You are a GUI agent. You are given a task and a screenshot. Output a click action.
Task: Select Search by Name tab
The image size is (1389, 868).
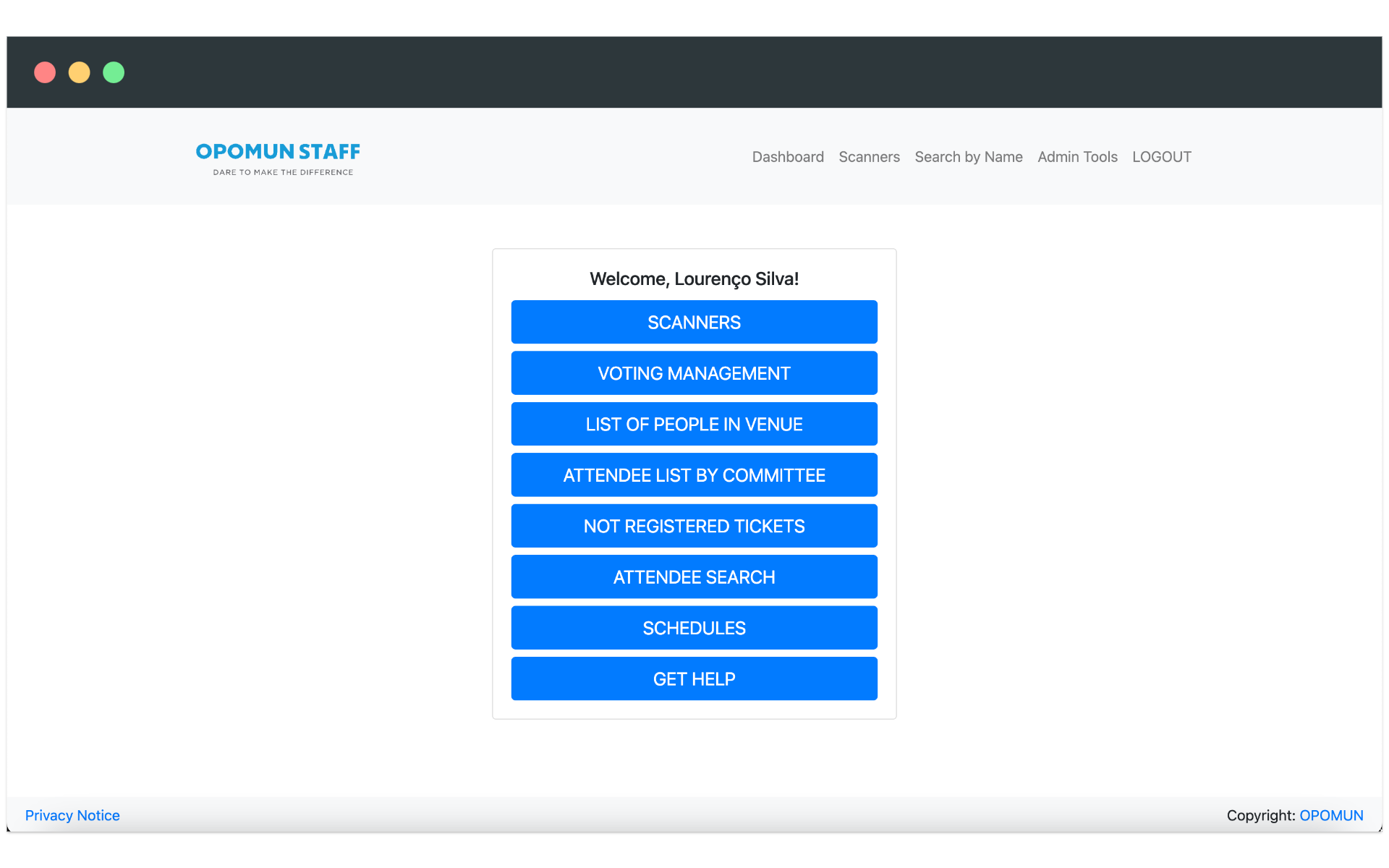(x=969, y=156)
